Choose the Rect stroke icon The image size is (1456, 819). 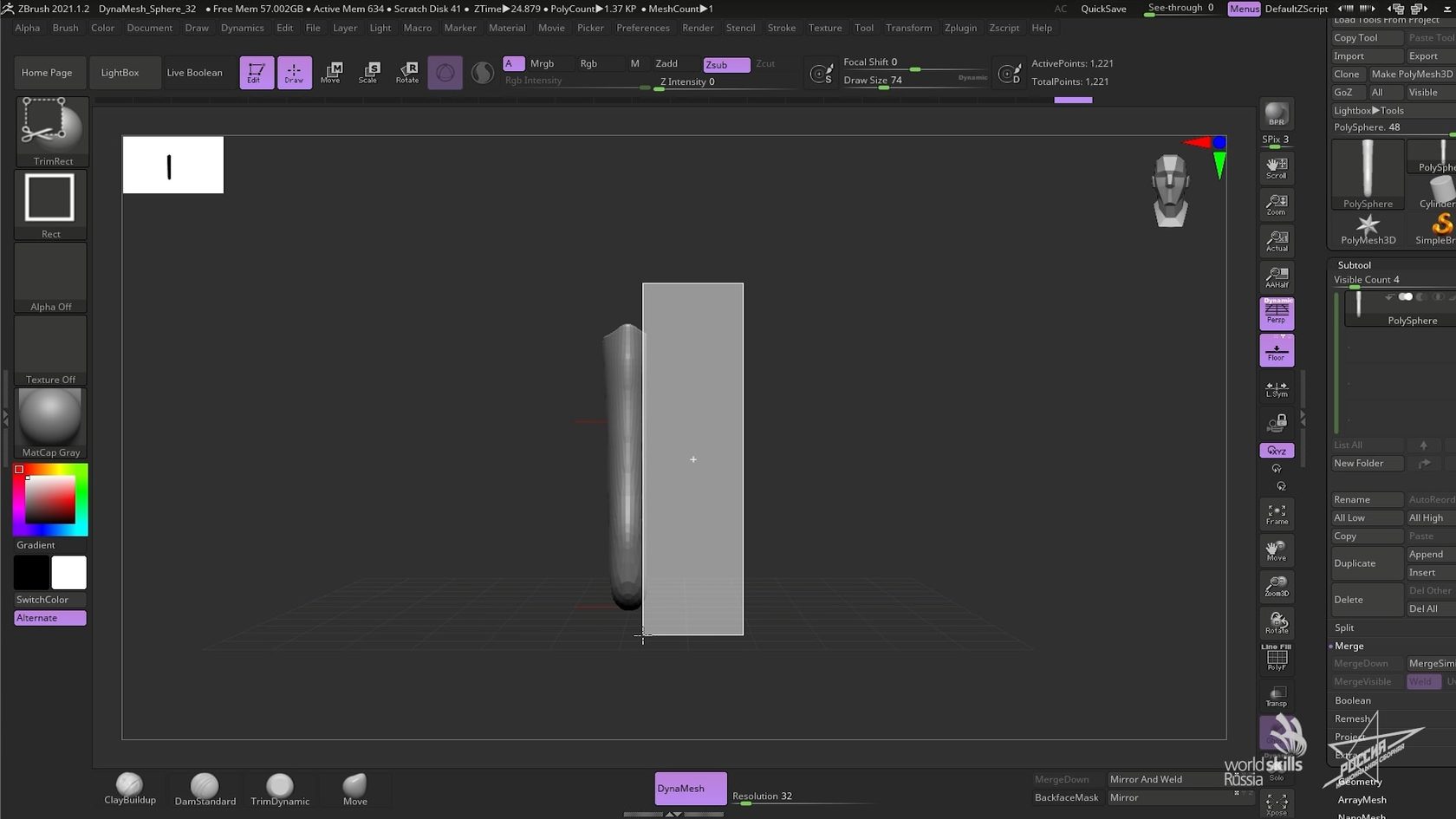tap(51, 205)
